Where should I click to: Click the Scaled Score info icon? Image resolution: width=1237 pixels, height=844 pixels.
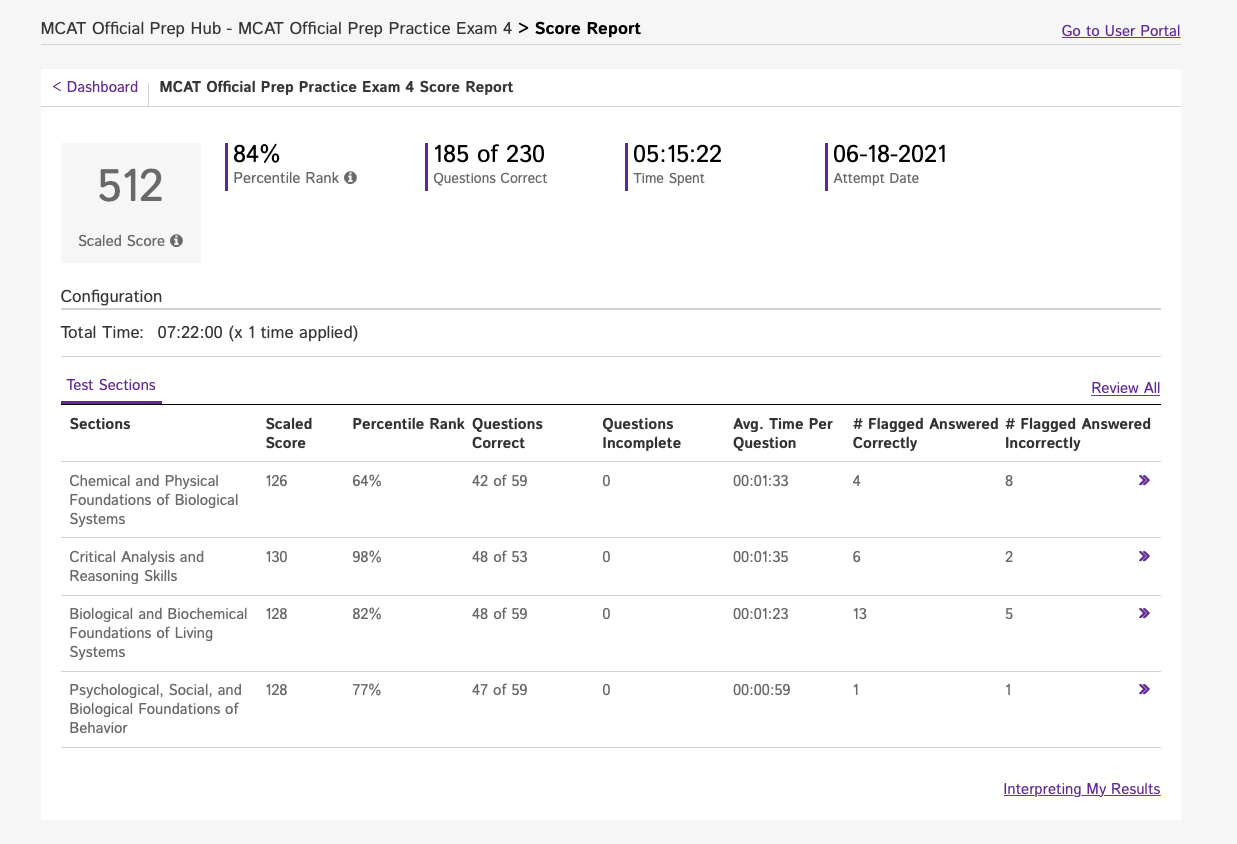click(x=177, y=241)
